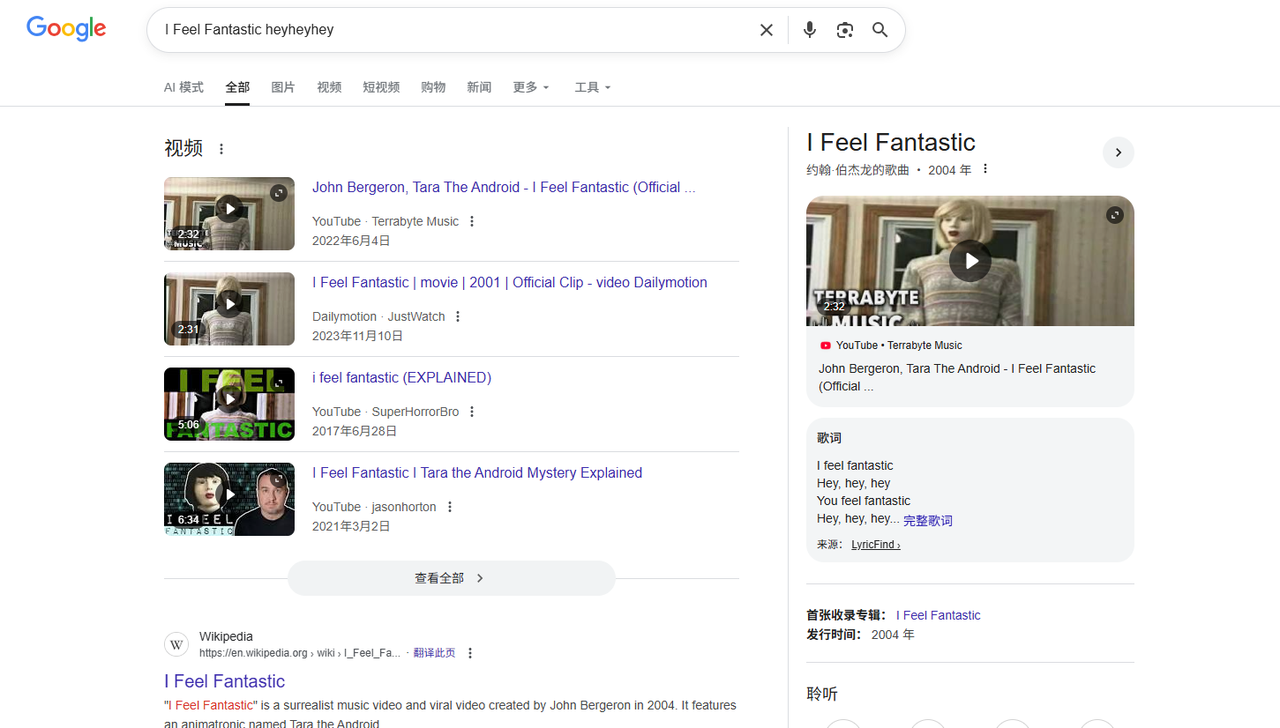Open the Google logo homepage
The width and height of the screenshot is (1280, 728).
[x=66, y=29]
